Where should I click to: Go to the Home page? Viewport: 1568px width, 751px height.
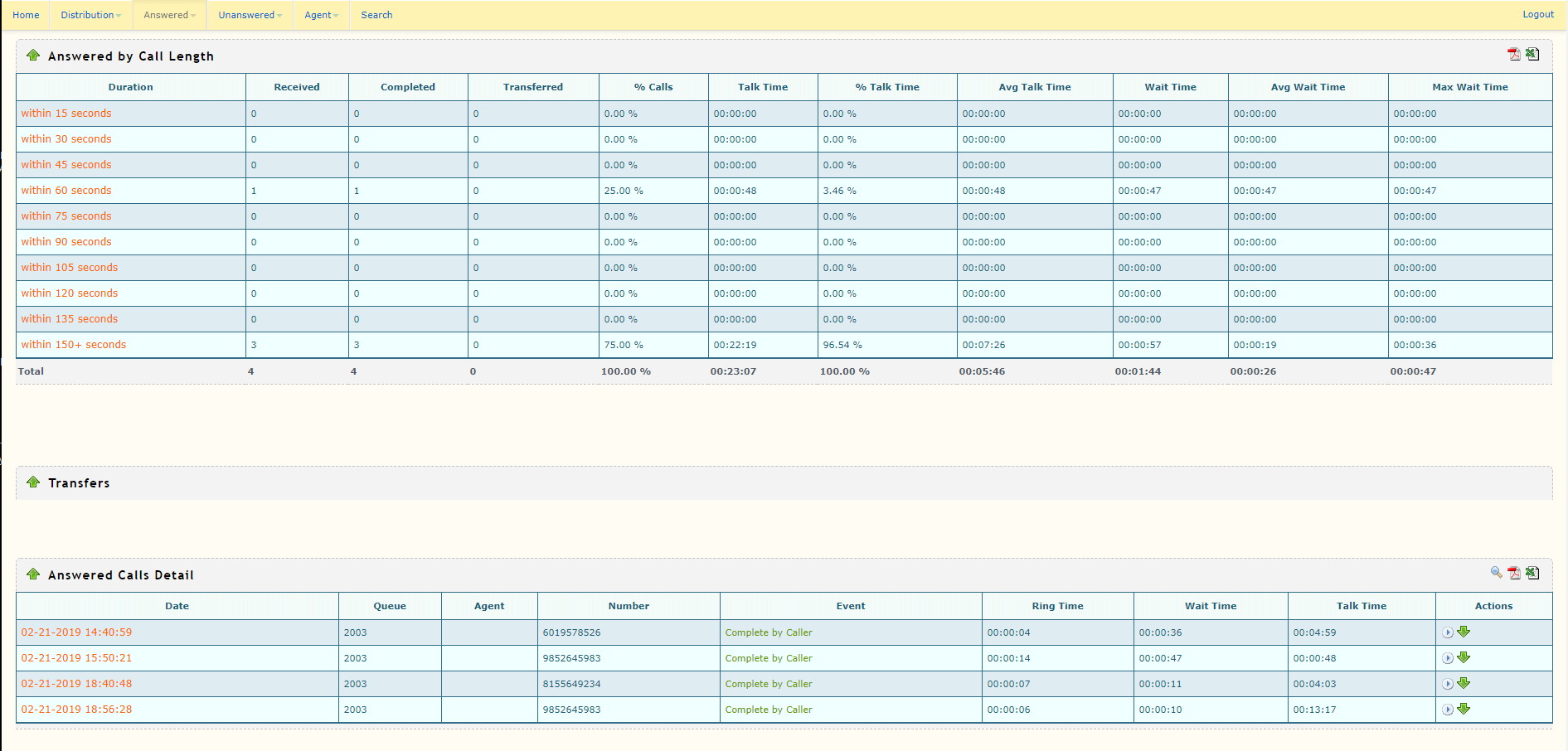point(26,15)
